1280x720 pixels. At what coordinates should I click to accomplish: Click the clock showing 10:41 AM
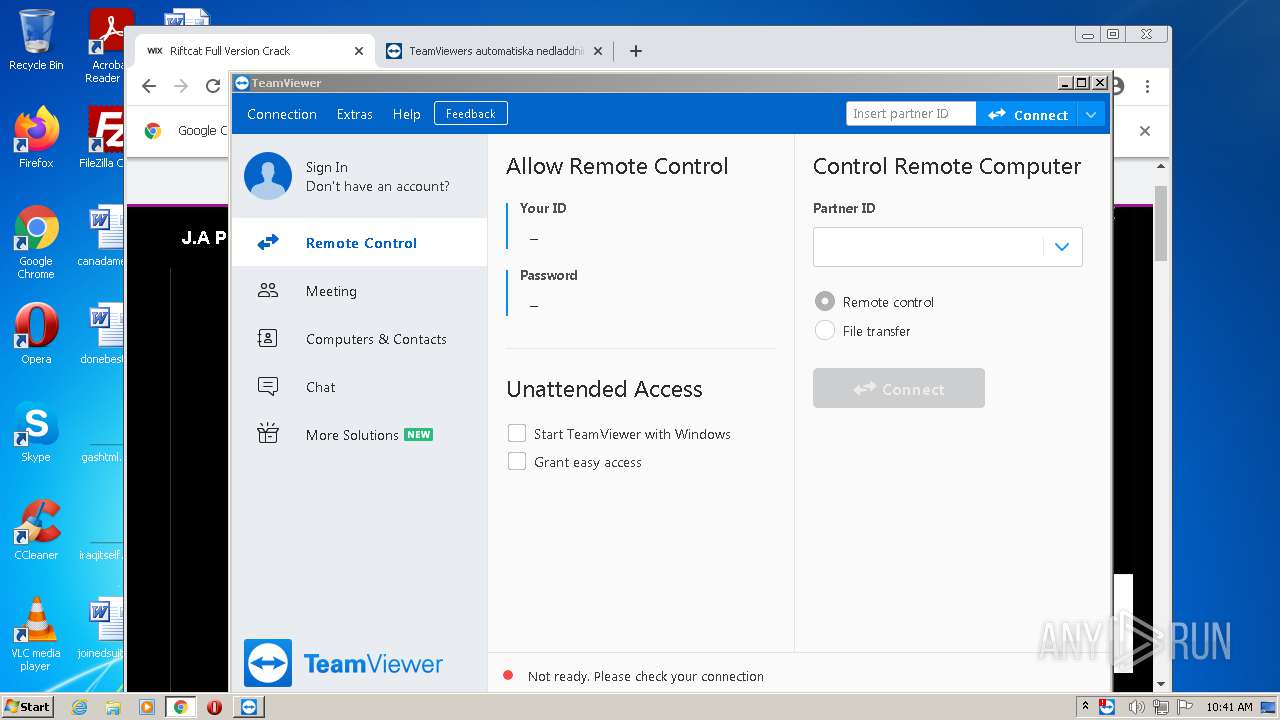[x=1229, y=707]
